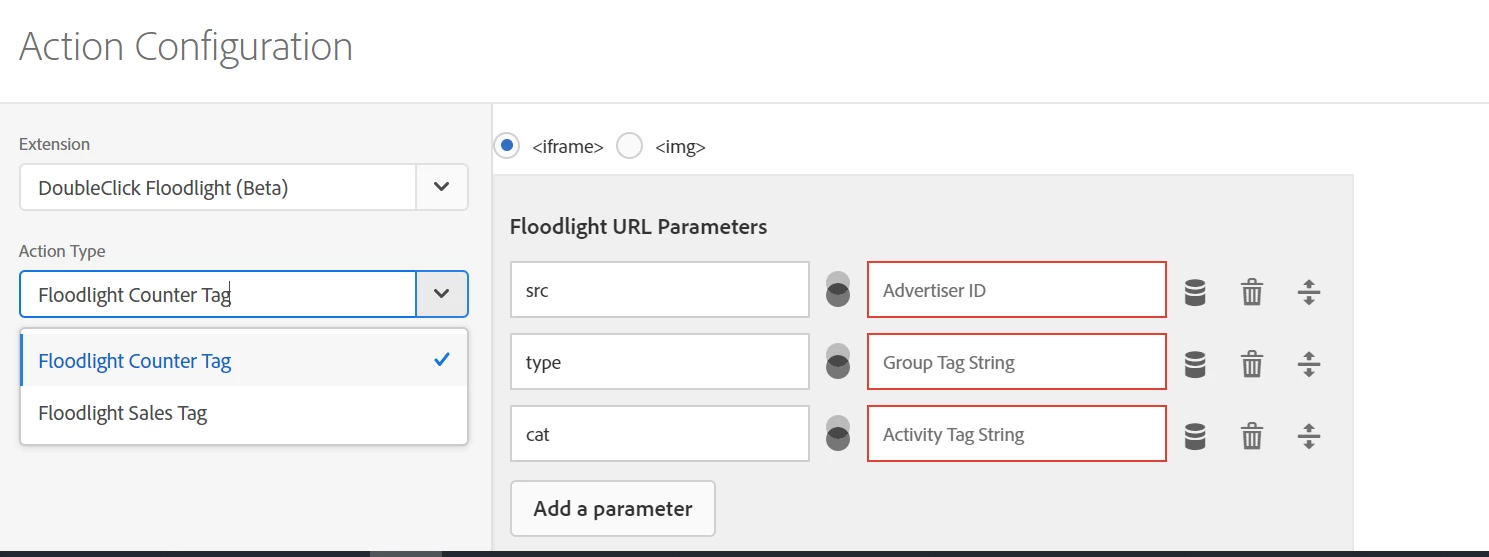Open data element picker for Group Tag String
1489x557 pixels.
tap(1194, 363)
